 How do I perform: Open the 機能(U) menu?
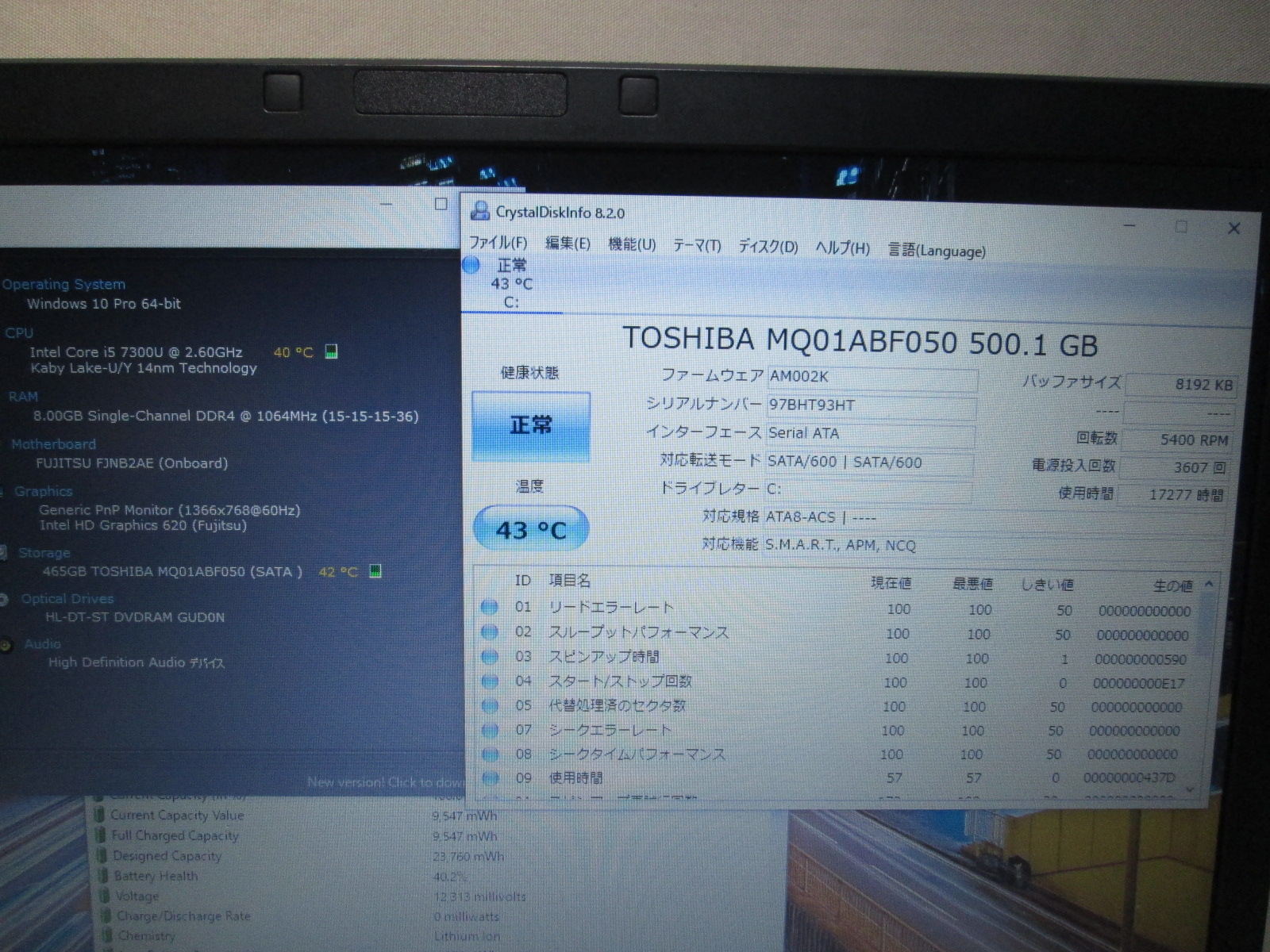click(x=632, y=244)
